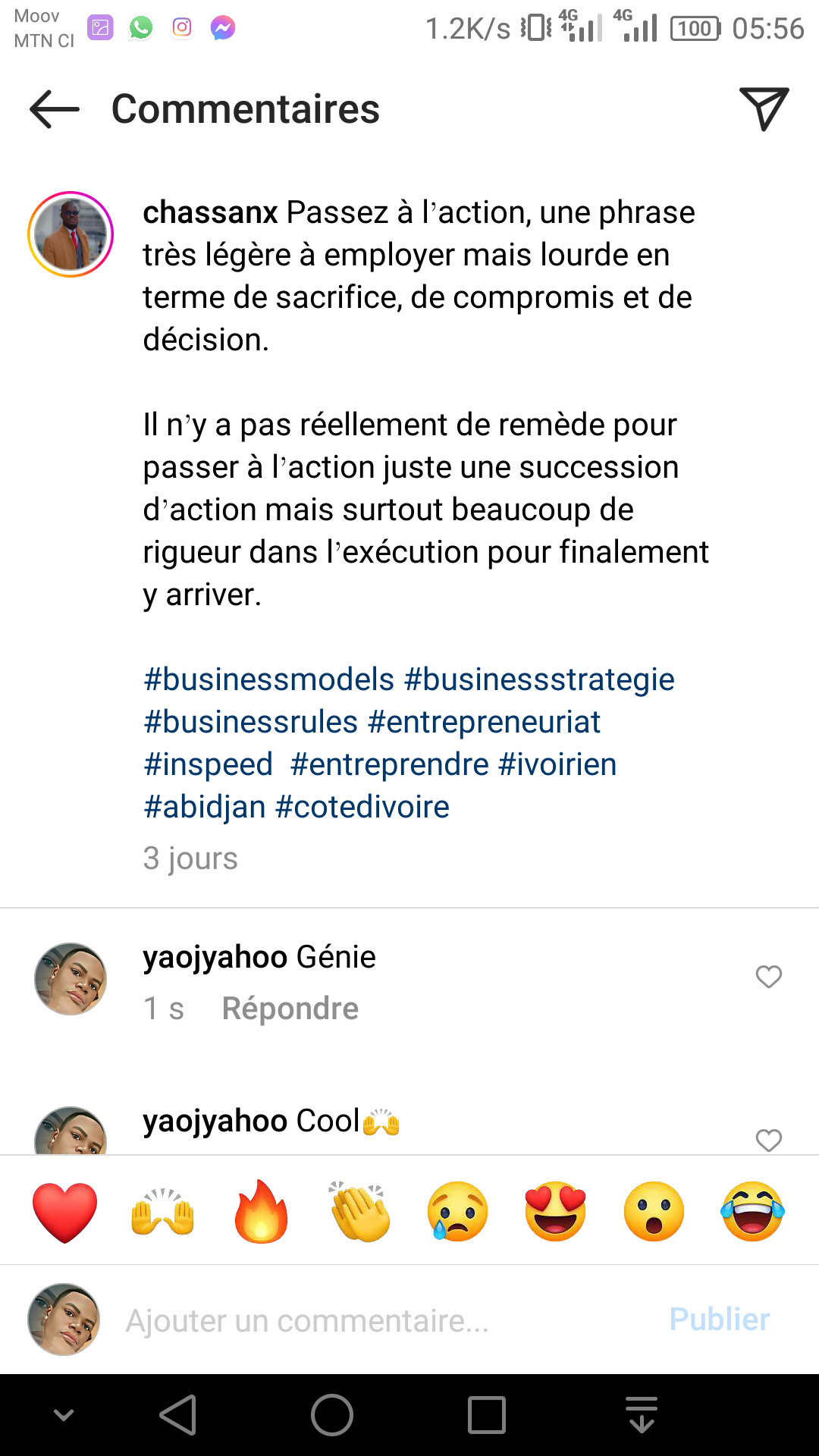
Task: Like the "Cool" comment with heart
Action: coord(768,1140)
